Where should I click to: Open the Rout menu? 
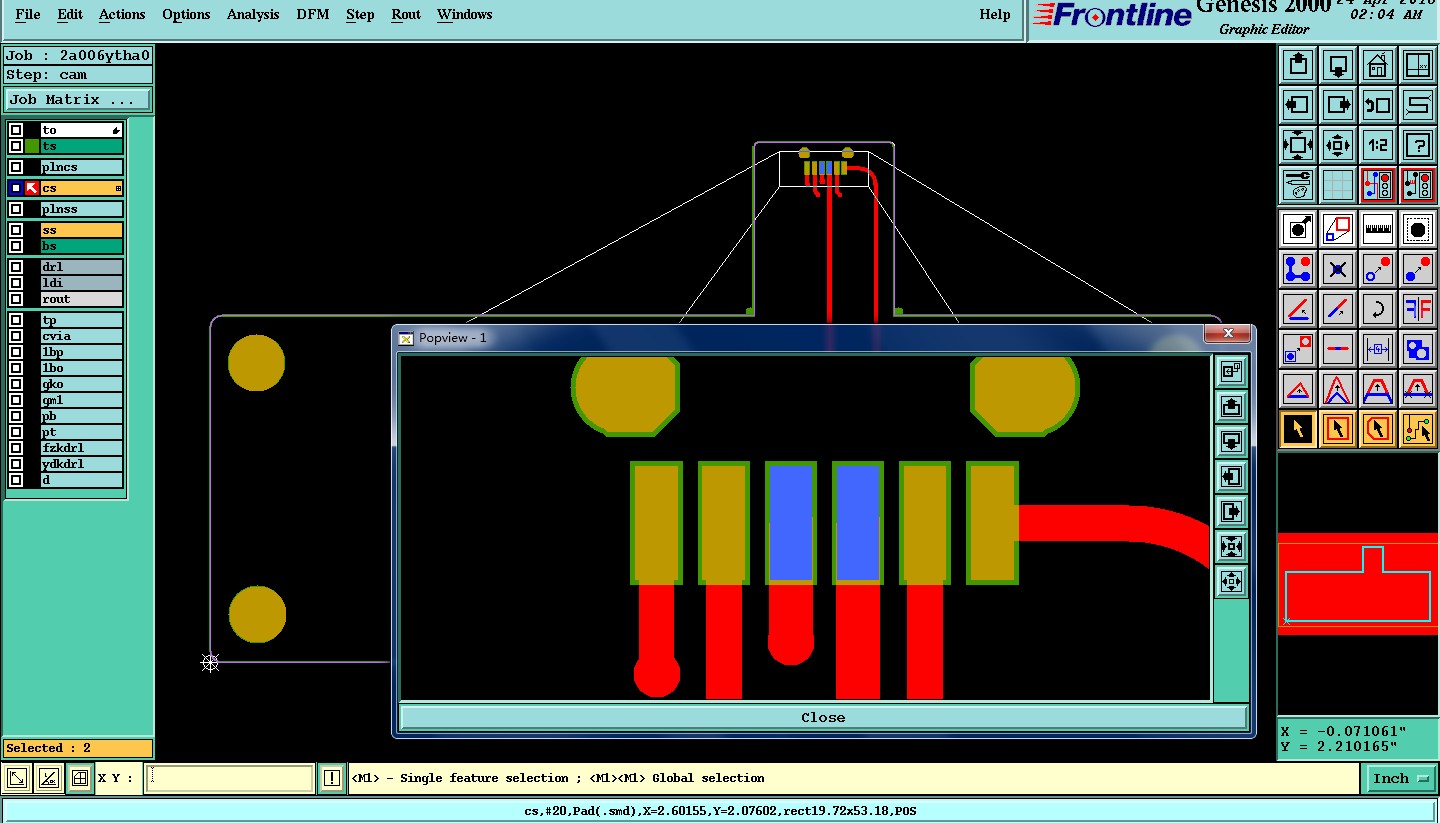[x=406, y=14]
